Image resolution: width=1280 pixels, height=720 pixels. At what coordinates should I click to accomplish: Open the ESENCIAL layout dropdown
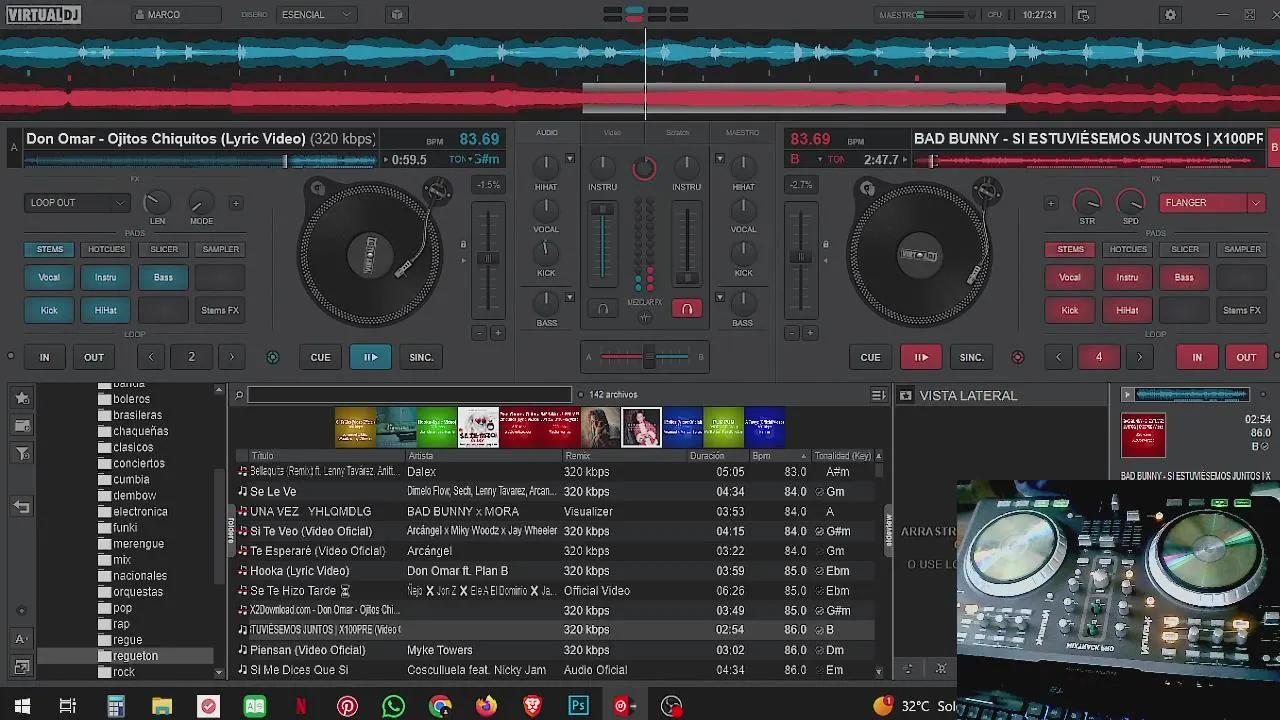316,15
